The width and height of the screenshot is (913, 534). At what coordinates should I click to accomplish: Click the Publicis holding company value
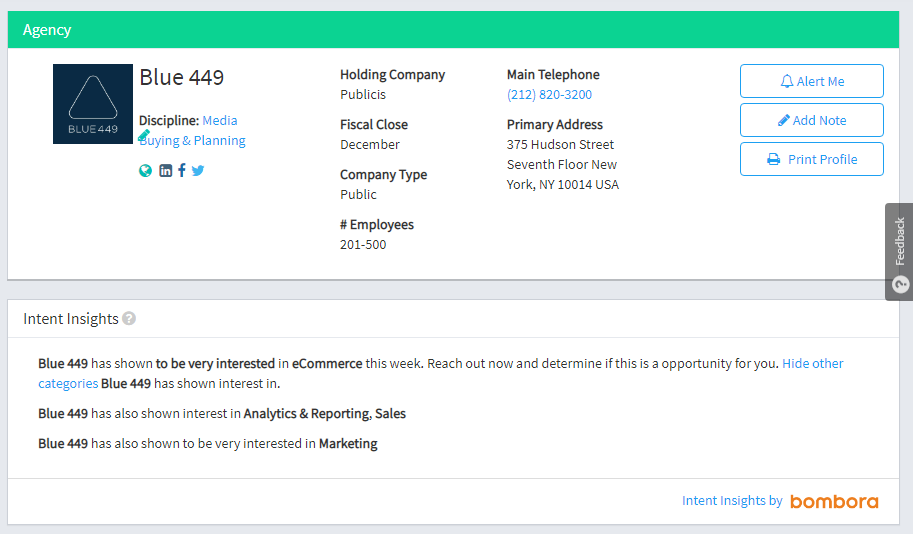click(x=363, y=94)
